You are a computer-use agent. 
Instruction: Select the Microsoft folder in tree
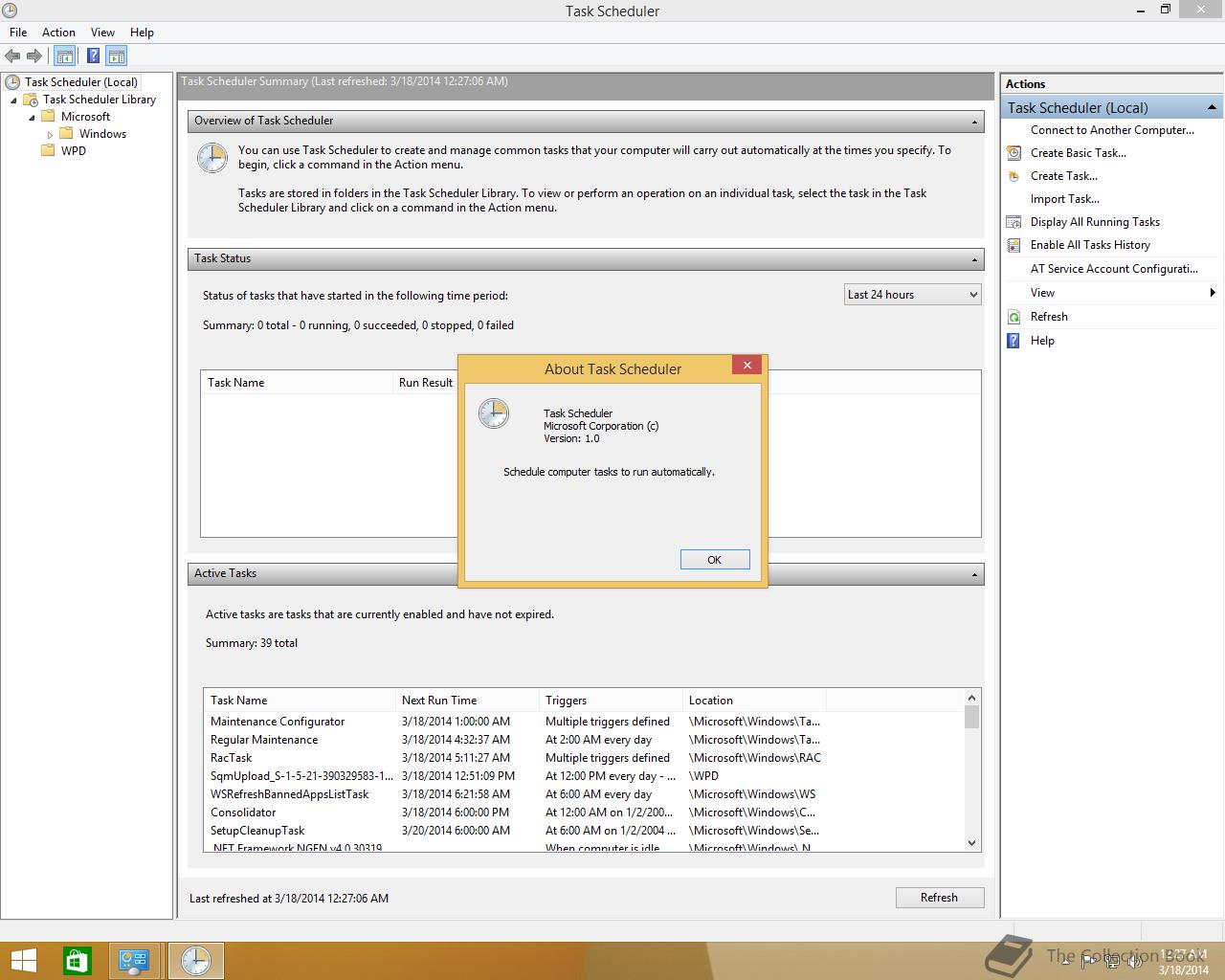85,117
